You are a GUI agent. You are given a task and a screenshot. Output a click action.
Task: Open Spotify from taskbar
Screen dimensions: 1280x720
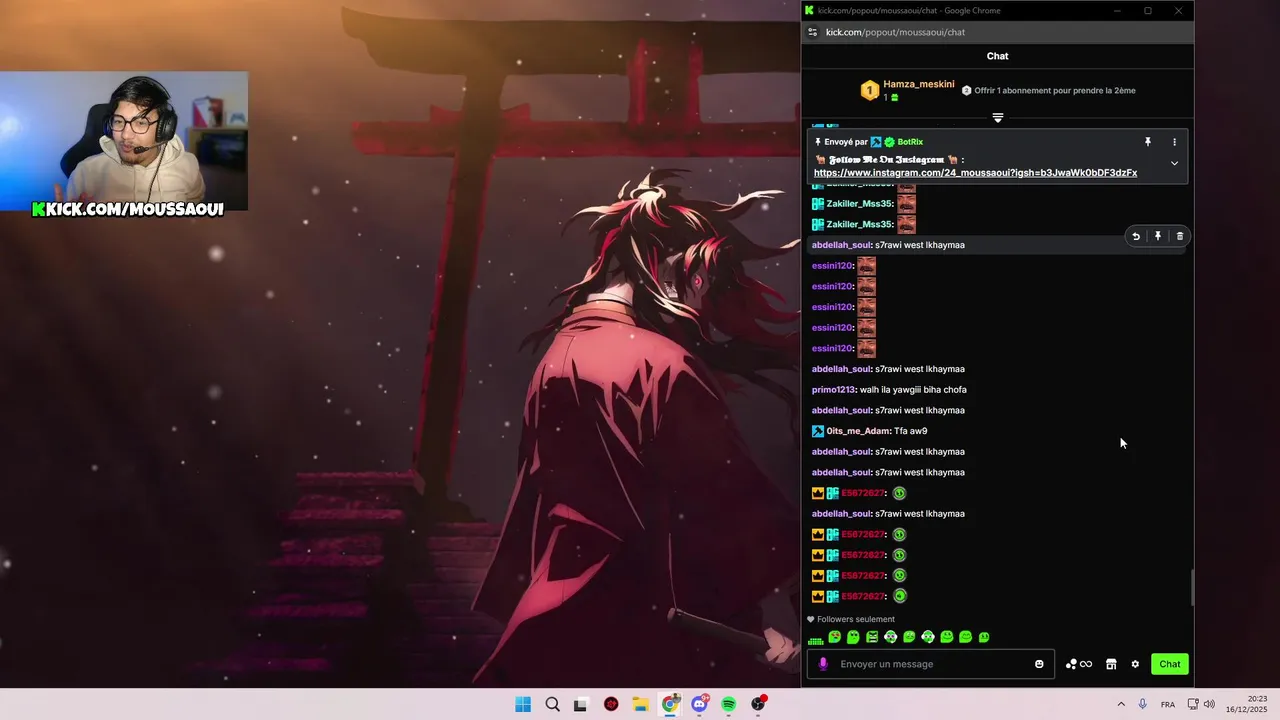tap(729, 704)
